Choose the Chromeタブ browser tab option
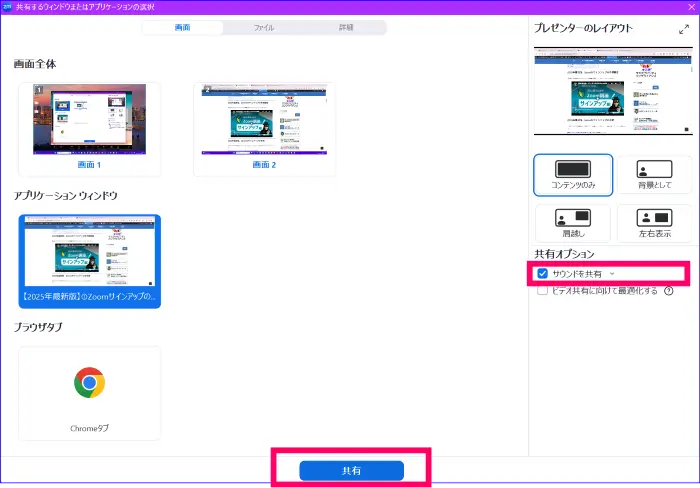 (89, 393)
